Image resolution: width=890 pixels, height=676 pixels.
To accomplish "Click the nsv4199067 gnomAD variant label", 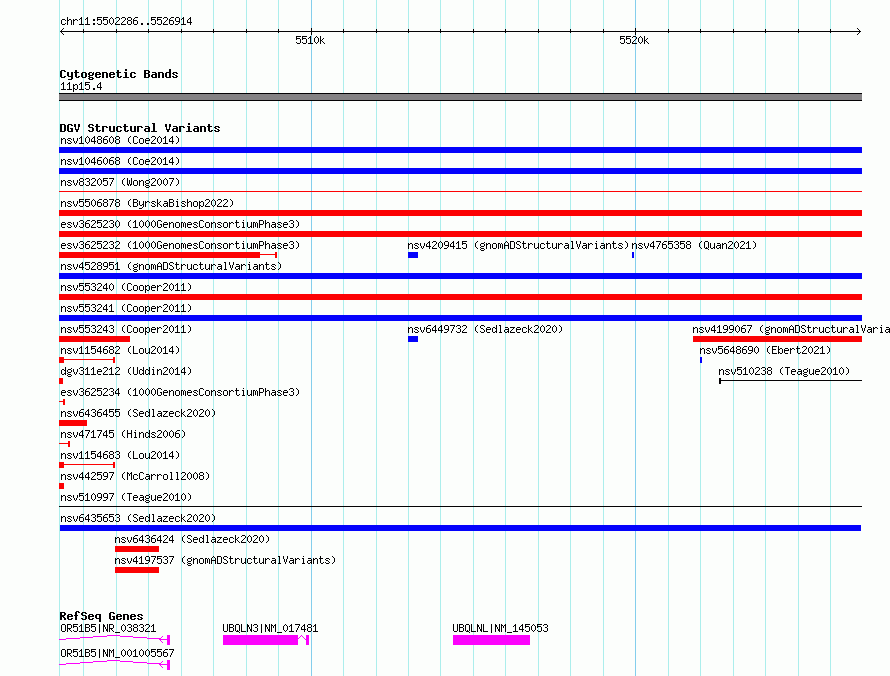I will 791,329.
